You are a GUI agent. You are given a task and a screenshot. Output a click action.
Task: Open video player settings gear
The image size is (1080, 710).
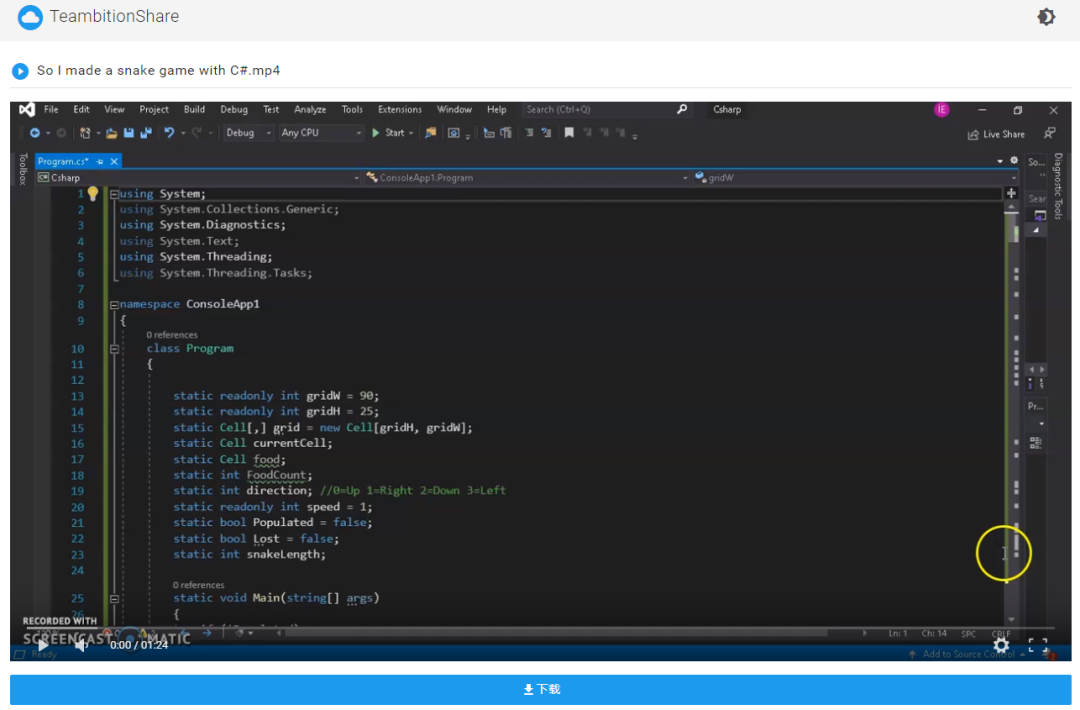click(1001, 645)
